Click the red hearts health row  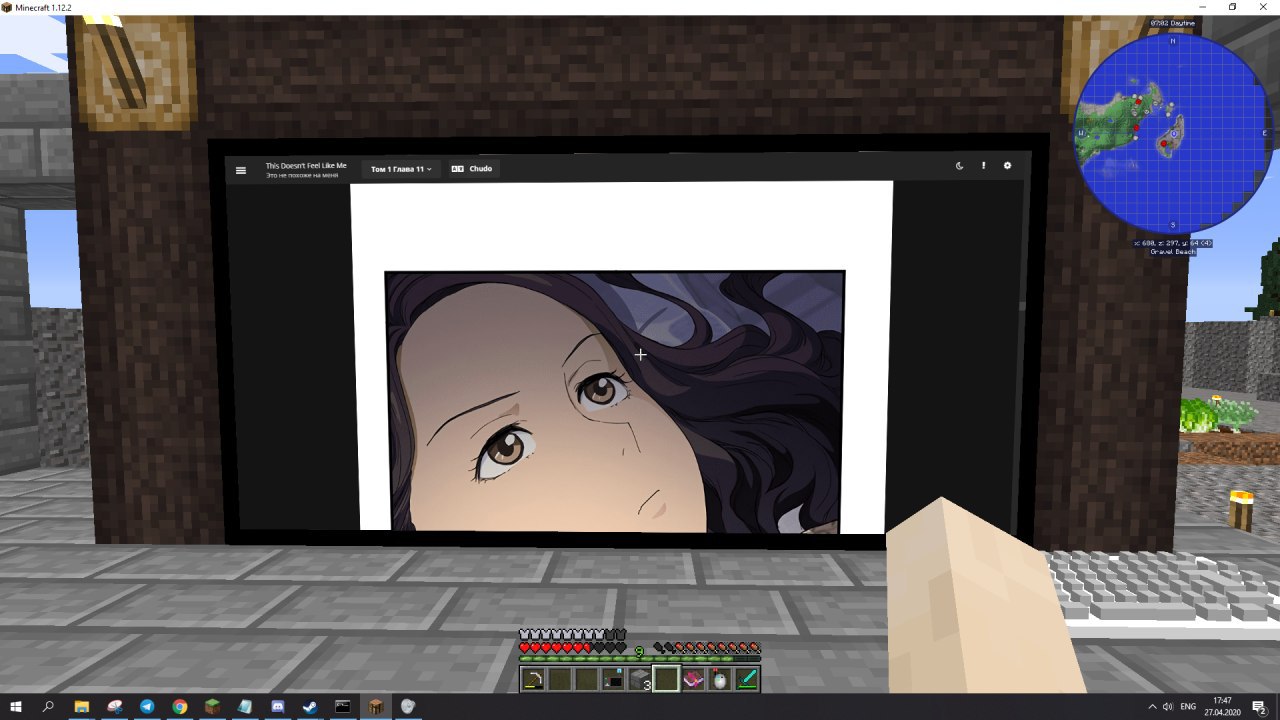tap(572, 648)
